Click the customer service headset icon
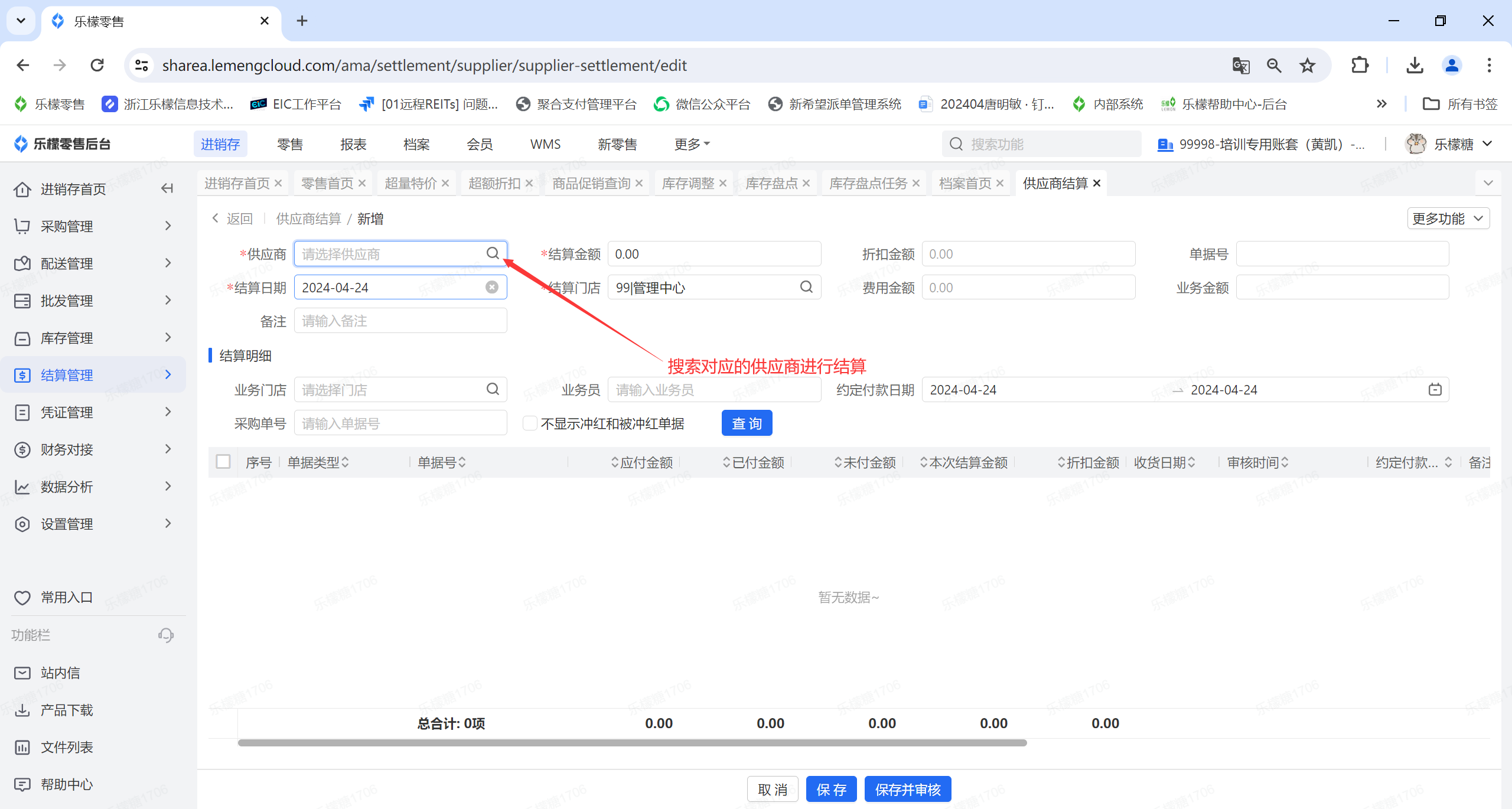 tap(166, 635)
